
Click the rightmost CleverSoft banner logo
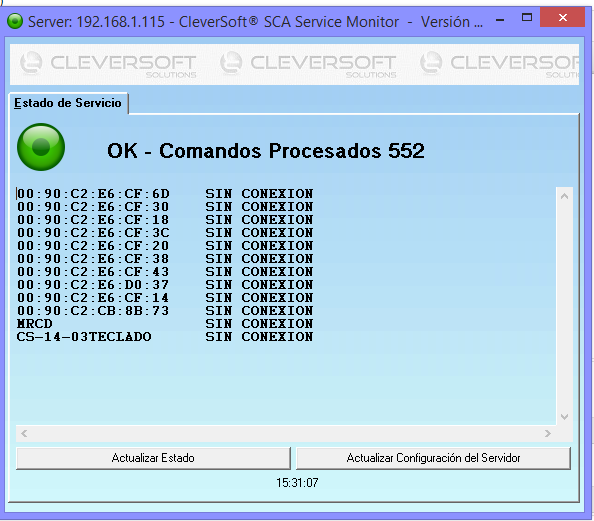click(x=499, y=64)
